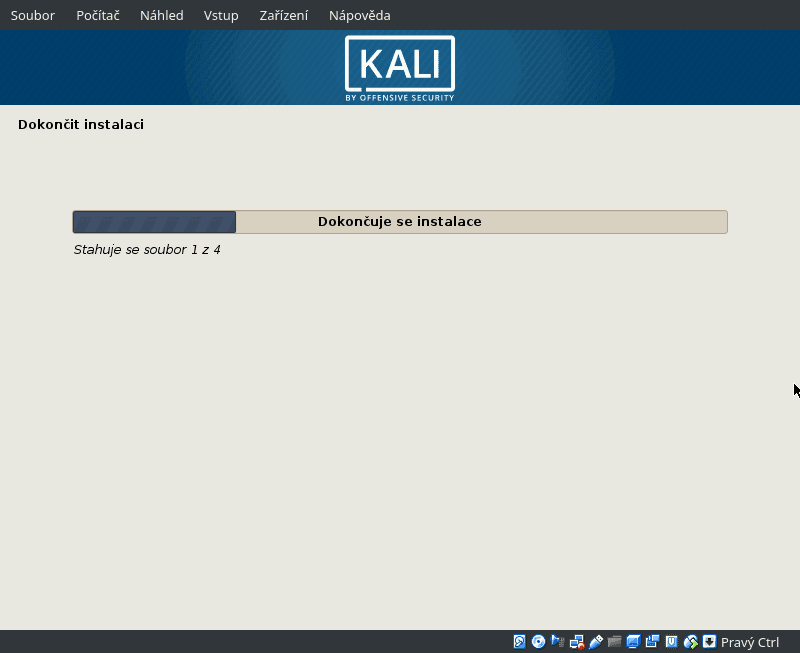Click the USB devices status icon
Screen dimensions: 800x653
[594, 642]
